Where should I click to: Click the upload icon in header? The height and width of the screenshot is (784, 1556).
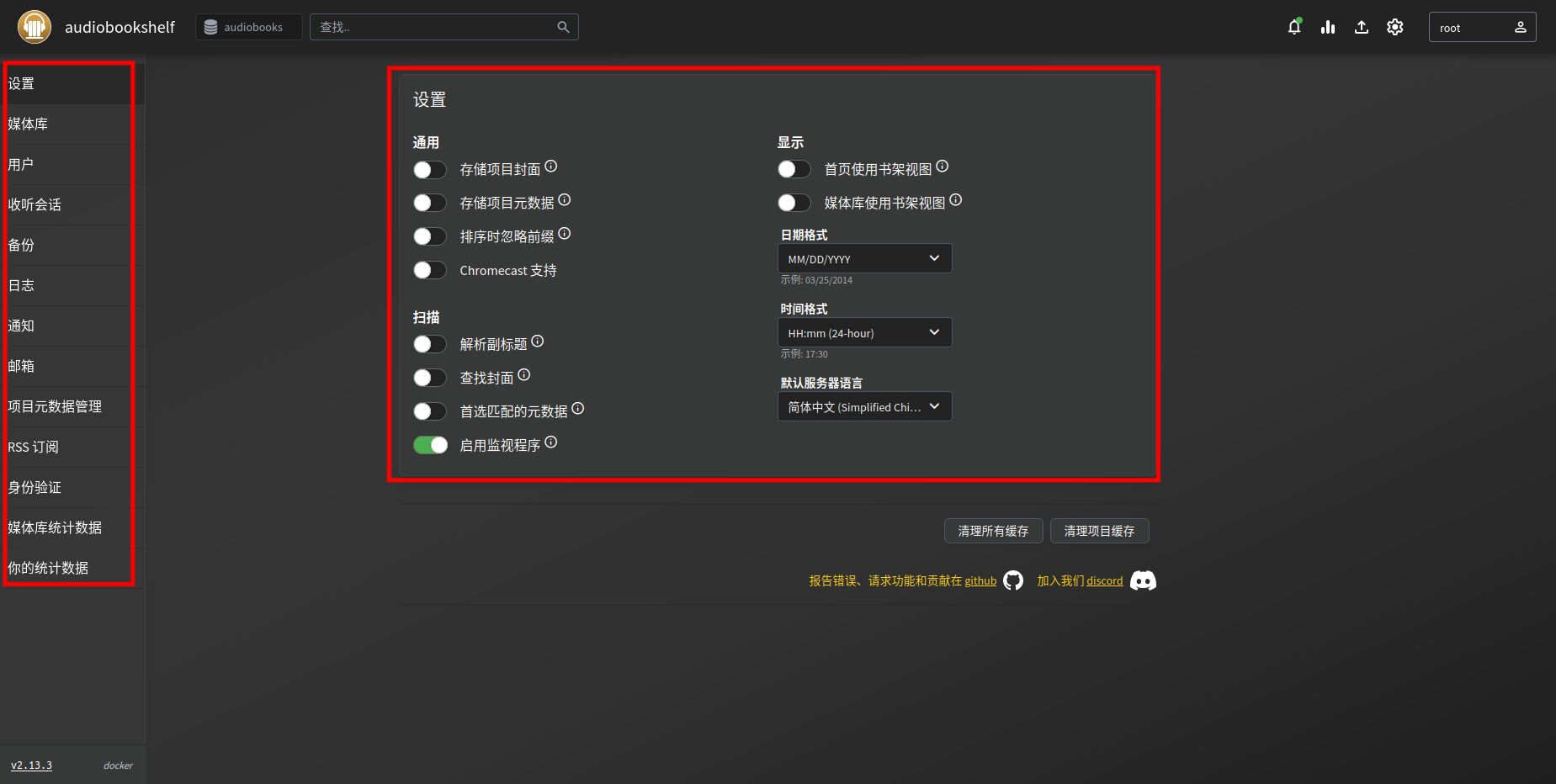pyautogui.click(x=1362, y=27)
